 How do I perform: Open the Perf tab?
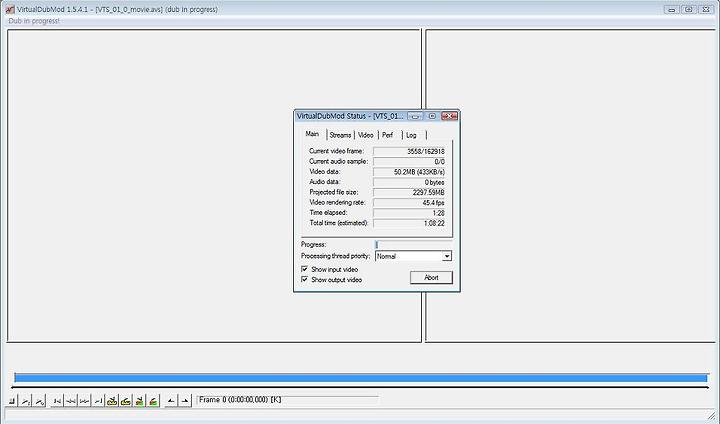[388, 135]
